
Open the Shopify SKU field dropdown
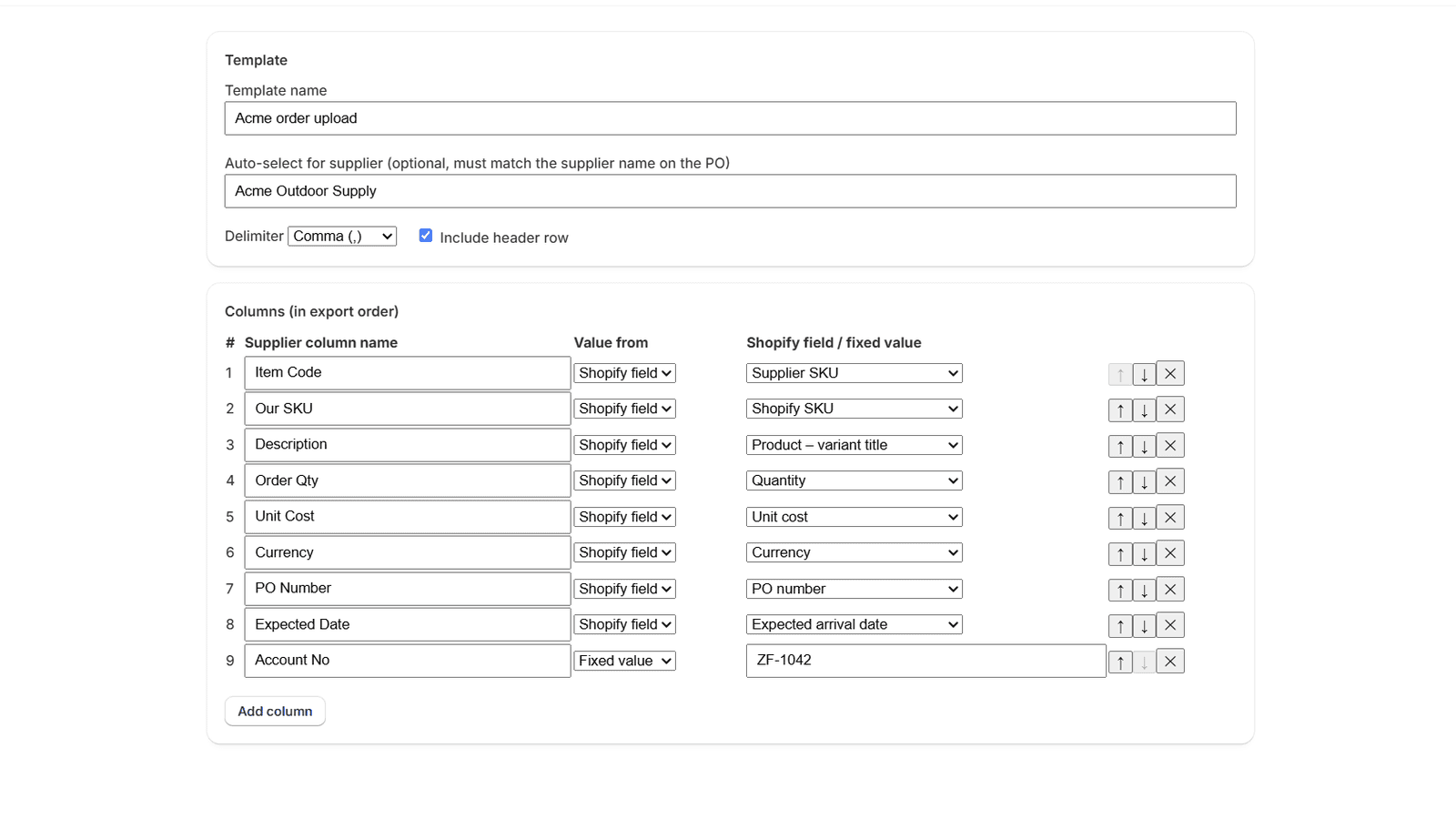pos(854,409)
